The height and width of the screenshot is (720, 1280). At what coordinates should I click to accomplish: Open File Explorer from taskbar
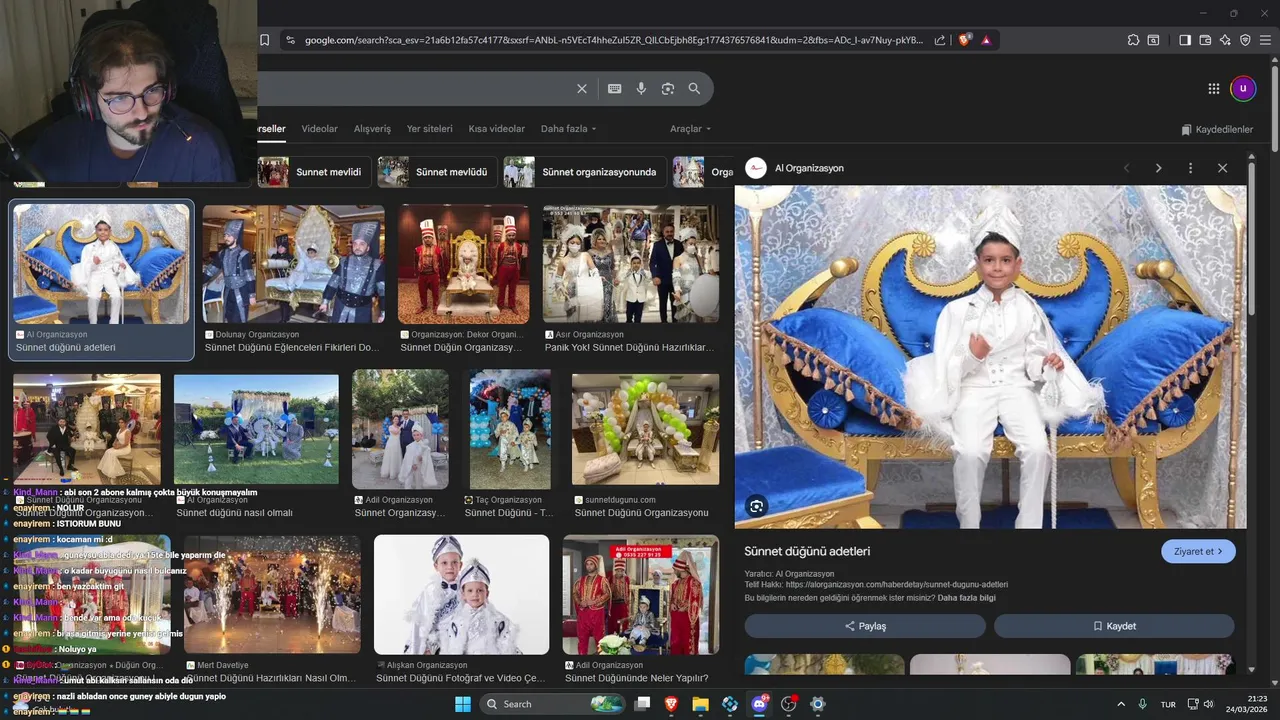pyautogui.click(x=701, y=704)
